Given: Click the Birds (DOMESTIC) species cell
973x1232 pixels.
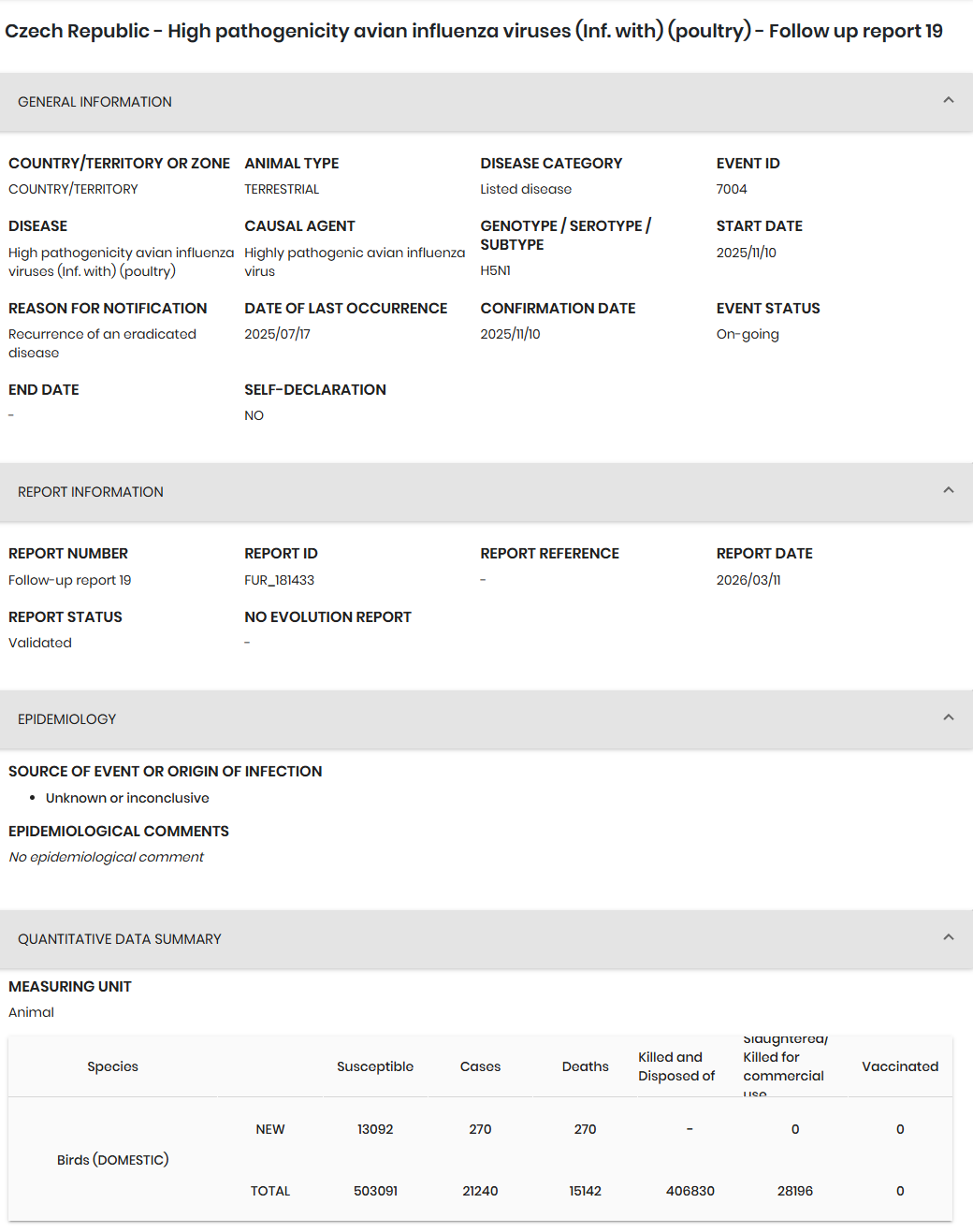Looking at the screenshot, I should 112,1160.
